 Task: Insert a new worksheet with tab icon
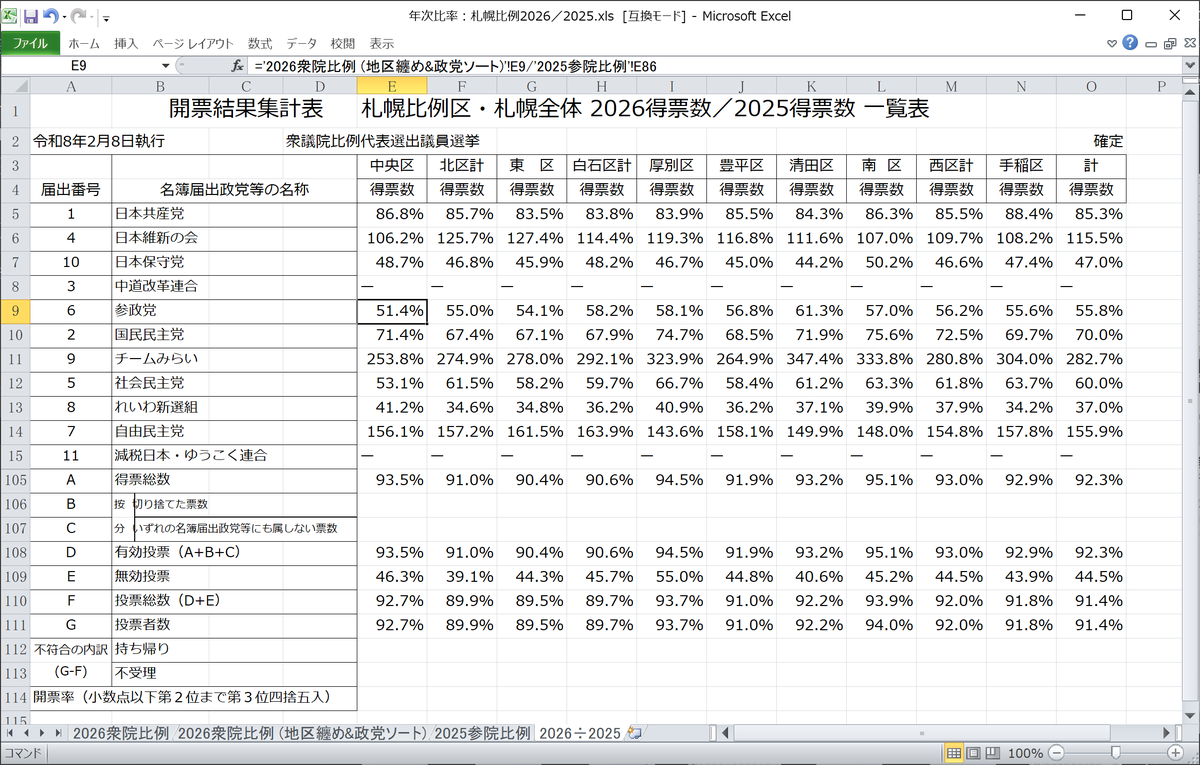[x=634, y=733]
